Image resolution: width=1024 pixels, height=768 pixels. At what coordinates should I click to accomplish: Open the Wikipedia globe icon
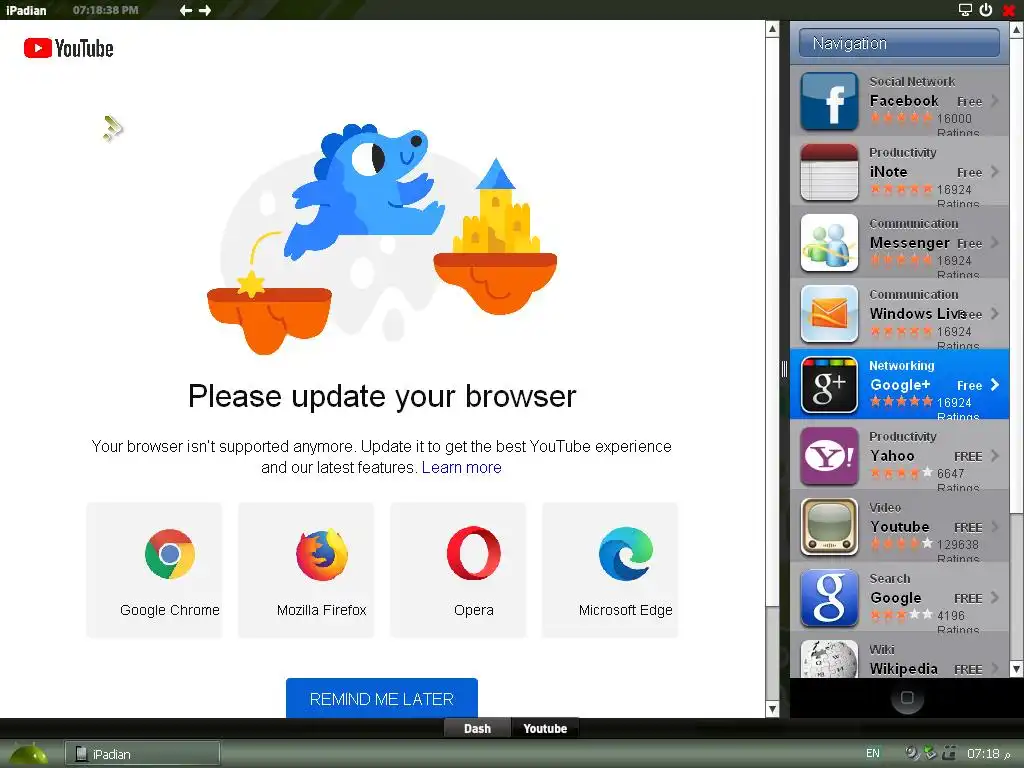pos(829,660)
